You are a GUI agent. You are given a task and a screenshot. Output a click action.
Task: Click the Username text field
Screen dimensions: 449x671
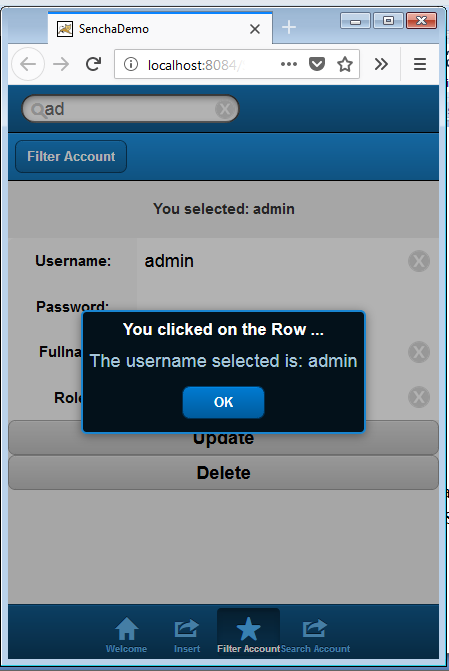pyautogui.click(x=274, y=261)
